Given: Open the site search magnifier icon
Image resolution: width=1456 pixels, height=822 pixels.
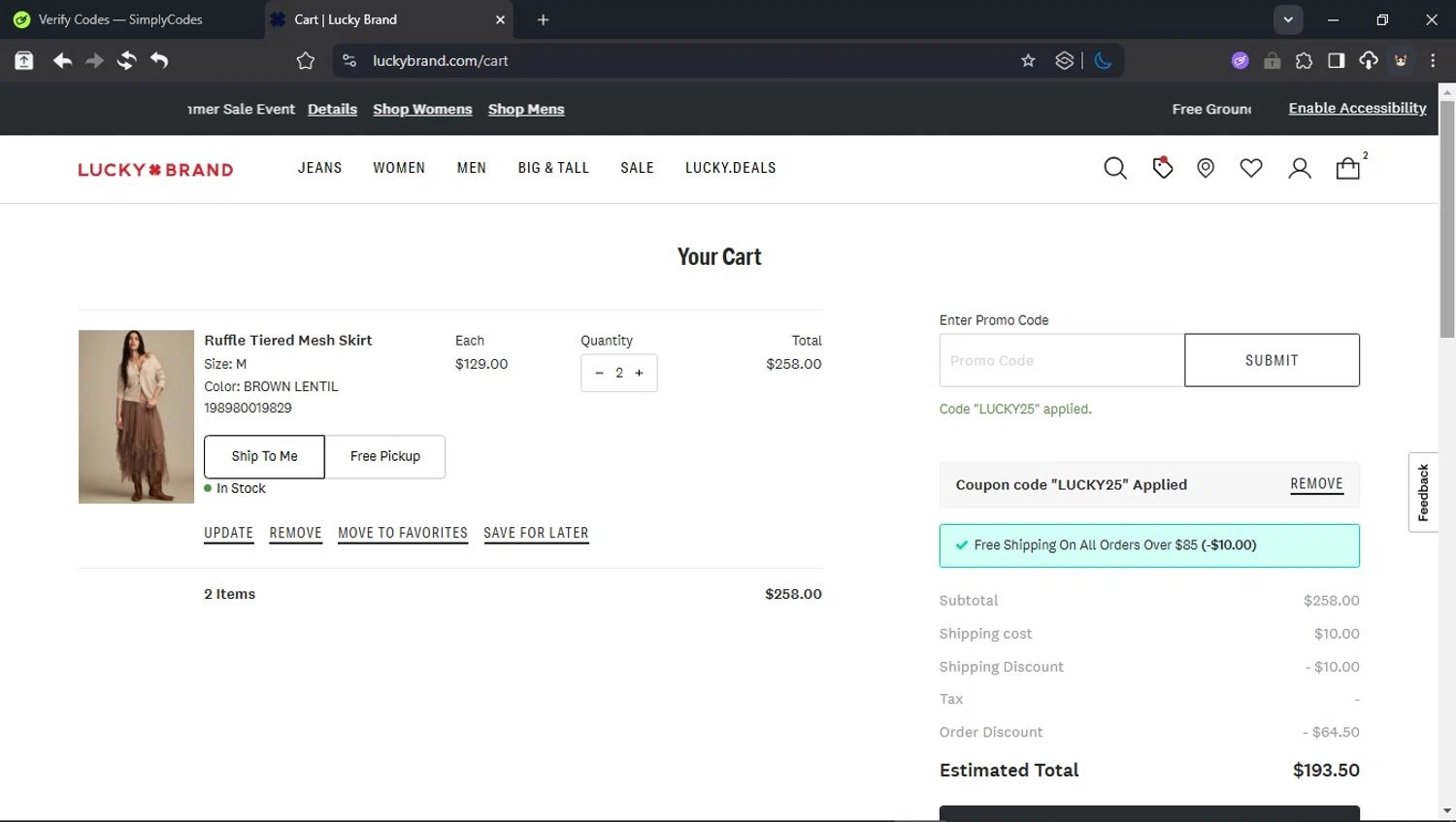Looking at the screenshot, I should [1114, 169].
